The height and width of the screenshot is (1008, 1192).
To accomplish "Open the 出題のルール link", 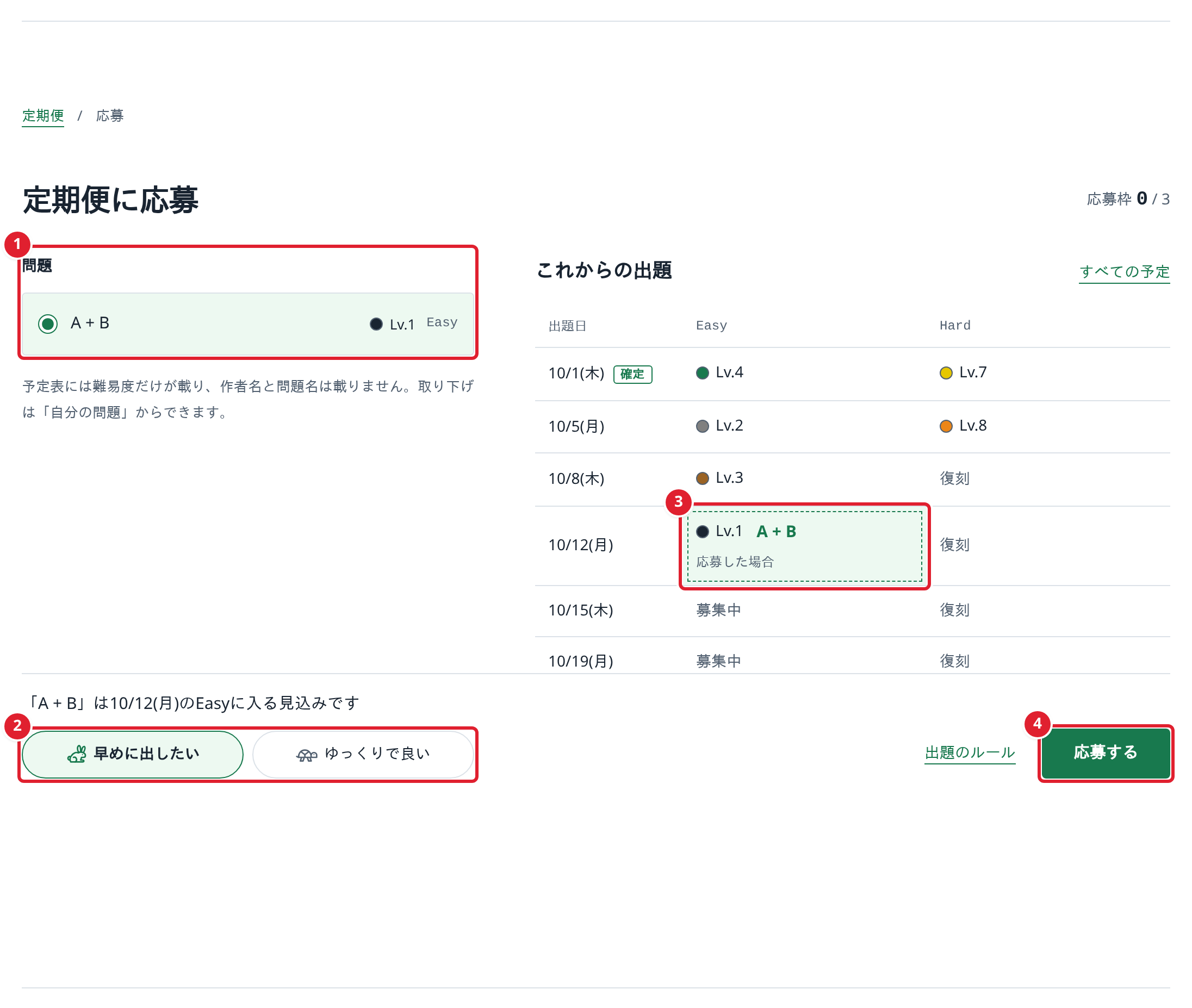I will [970, 752].
